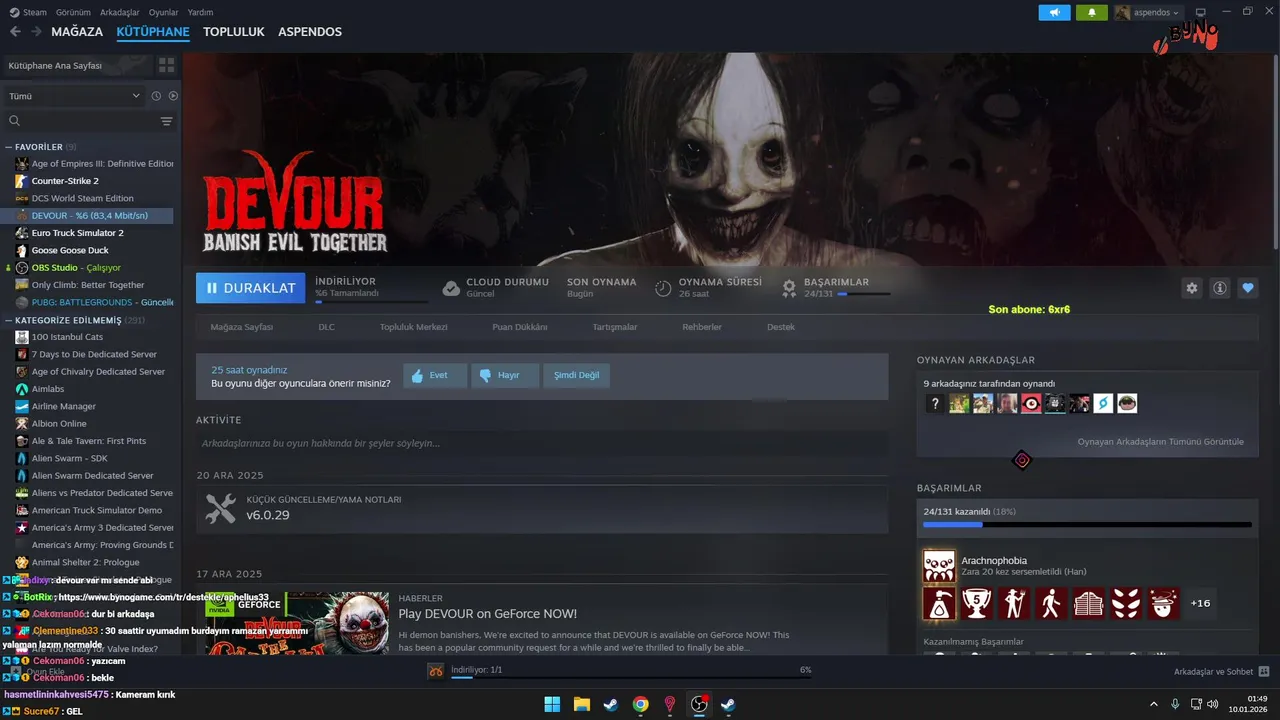Viewport: 1280px width, 720px height.
Task: Toggle ready-to-play filter icon in sidebar
Action: click(x=173, y=96)
